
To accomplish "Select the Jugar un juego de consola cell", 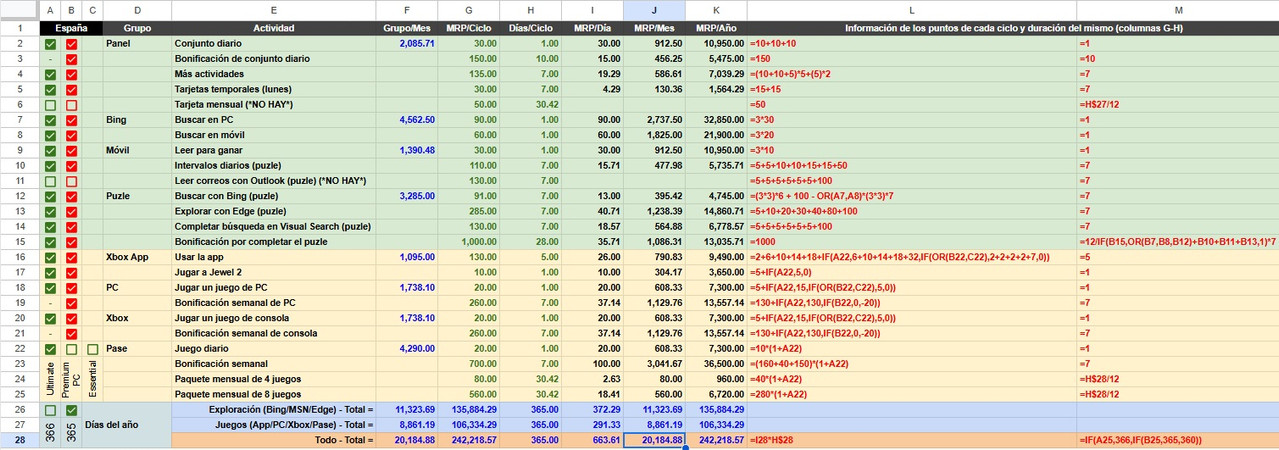I will (x=273, y=318).
